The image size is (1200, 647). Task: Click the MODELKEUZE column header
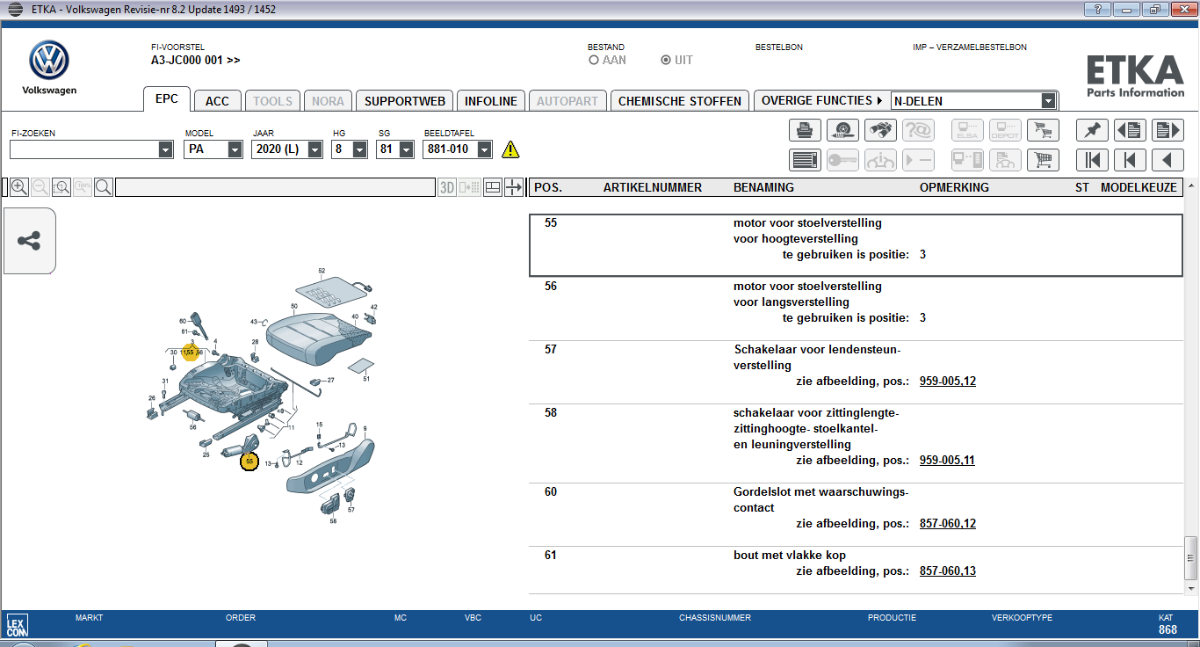click(x=1140, y=187)
